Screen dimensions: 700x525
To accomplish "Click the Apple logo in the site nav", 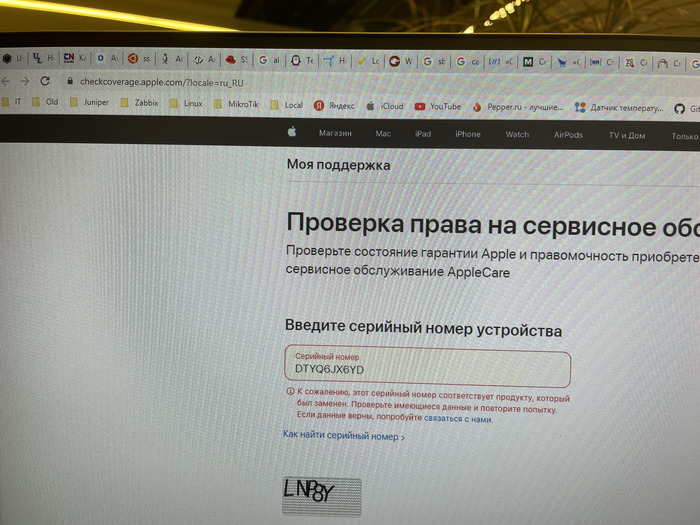I will tap(292, 132).
